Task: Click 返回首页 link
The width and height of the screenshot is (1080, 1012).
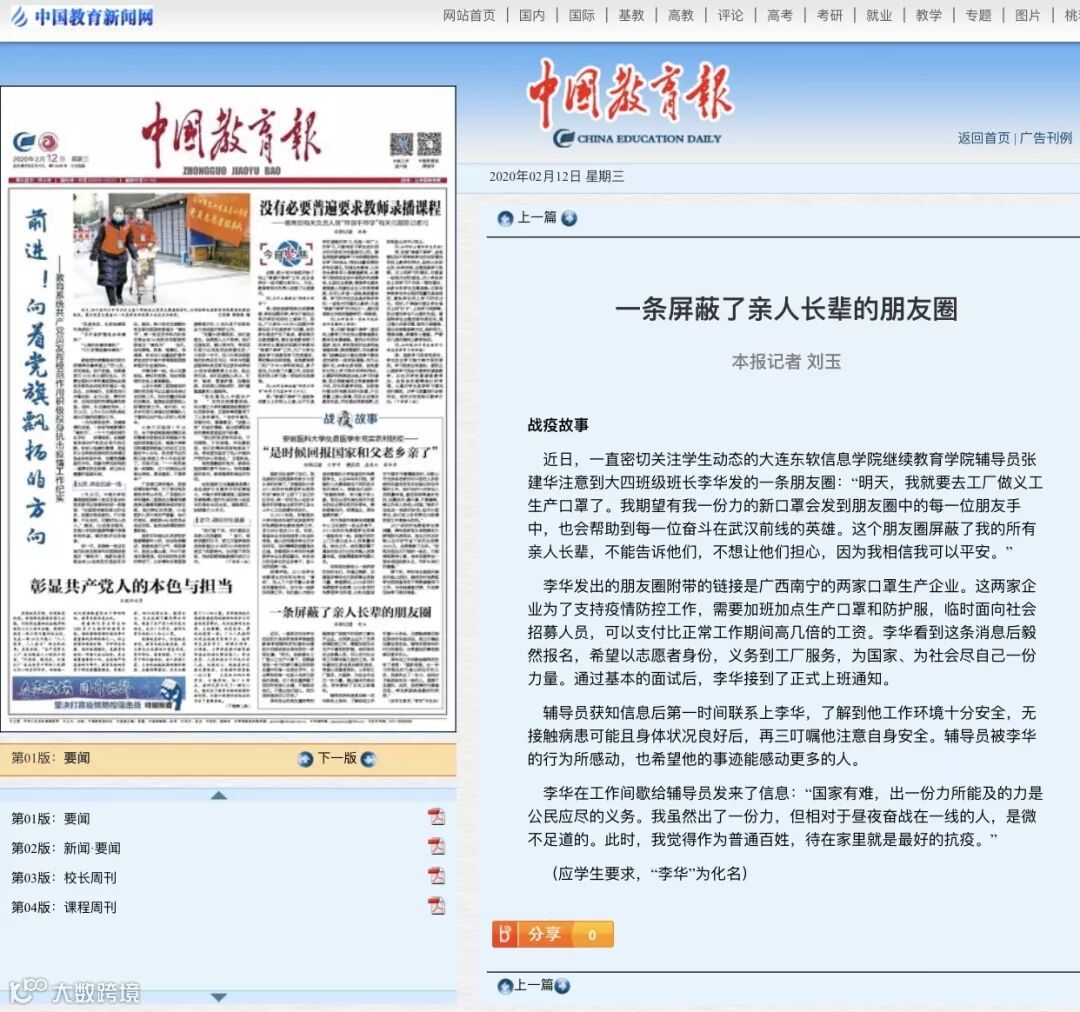Action: [984, 138]
